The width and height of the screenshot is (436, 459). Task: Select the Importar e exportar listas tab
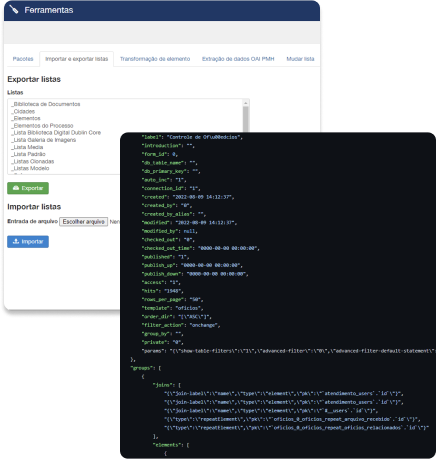(x=77, y=59)
